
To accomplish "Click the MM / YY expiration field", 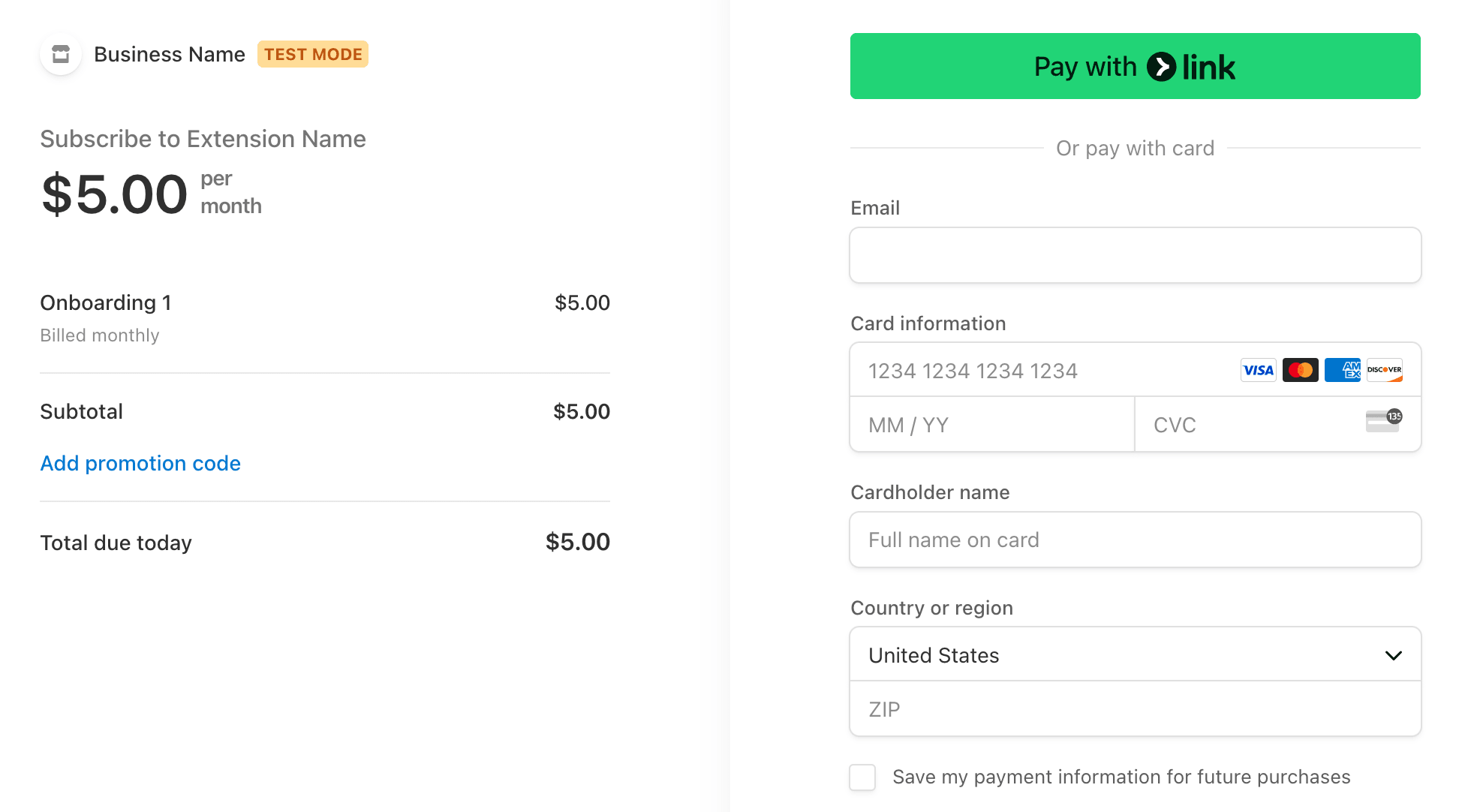I will (991, 424).
